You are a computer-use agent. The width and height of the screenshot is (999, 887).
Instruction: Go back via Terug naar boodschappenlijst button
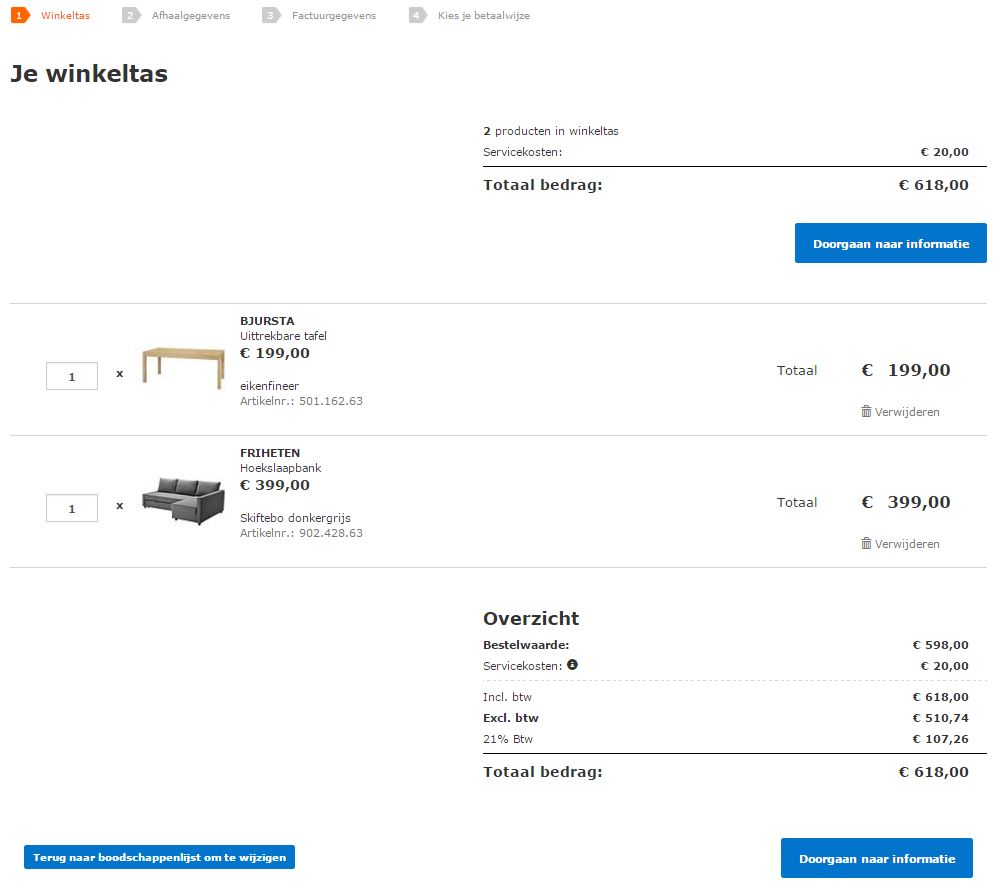159,857
